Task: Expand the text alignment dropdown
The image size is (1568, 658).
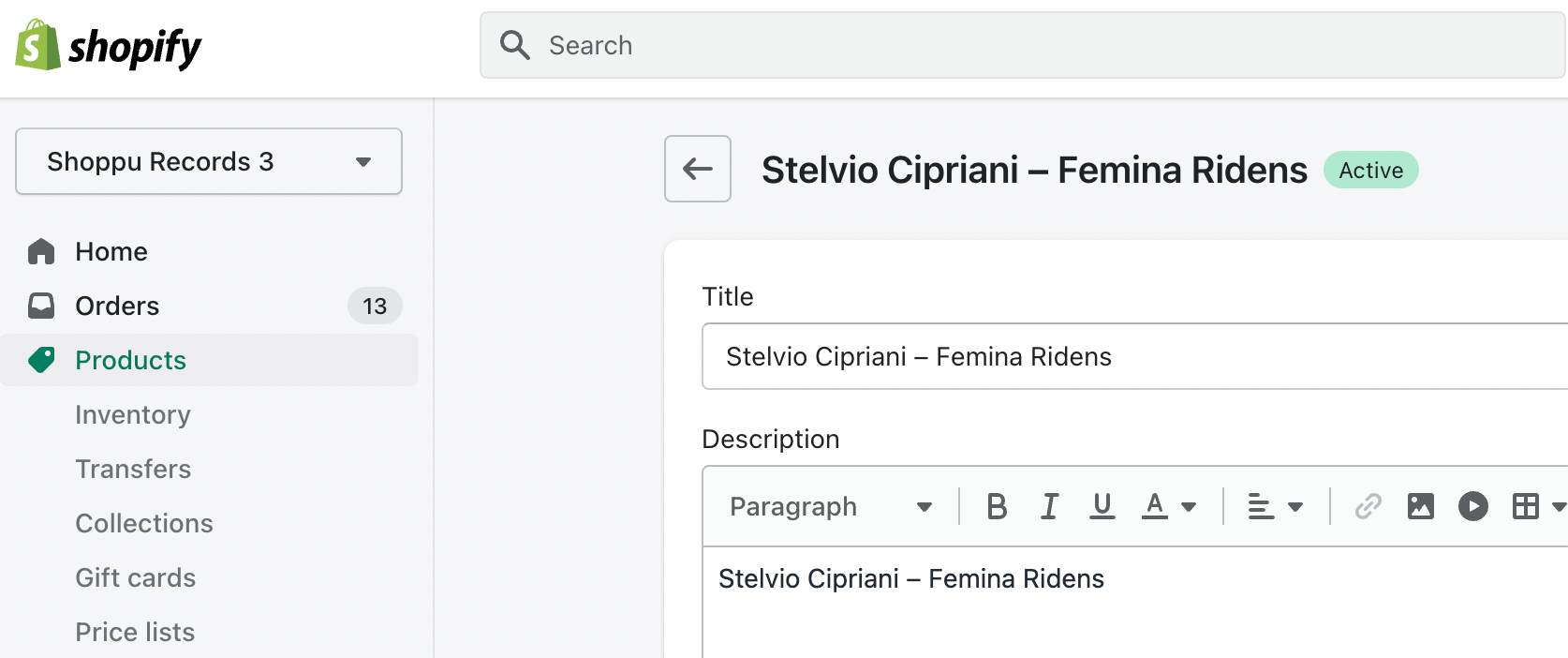Action: [x=1275, y=506]
